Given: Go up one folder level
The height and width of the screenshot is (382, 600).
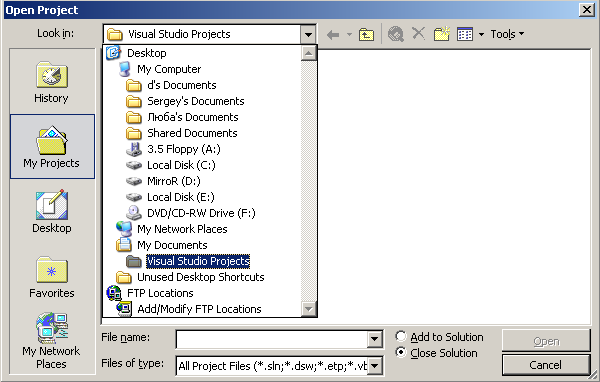Looking at the screenshot, I should point(366,35).
